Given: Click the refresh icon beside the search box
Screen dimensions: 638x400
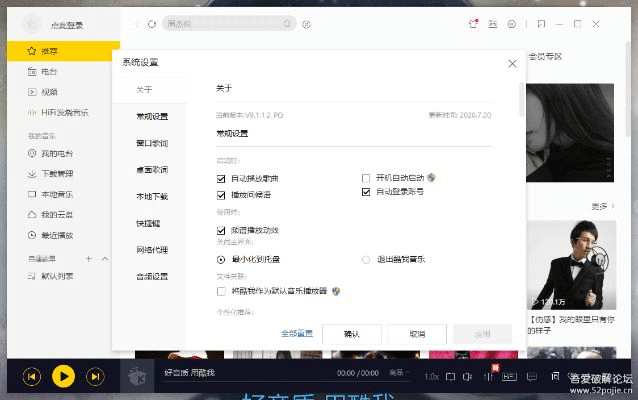Looking at the screenshot, I should coord(151,23).
